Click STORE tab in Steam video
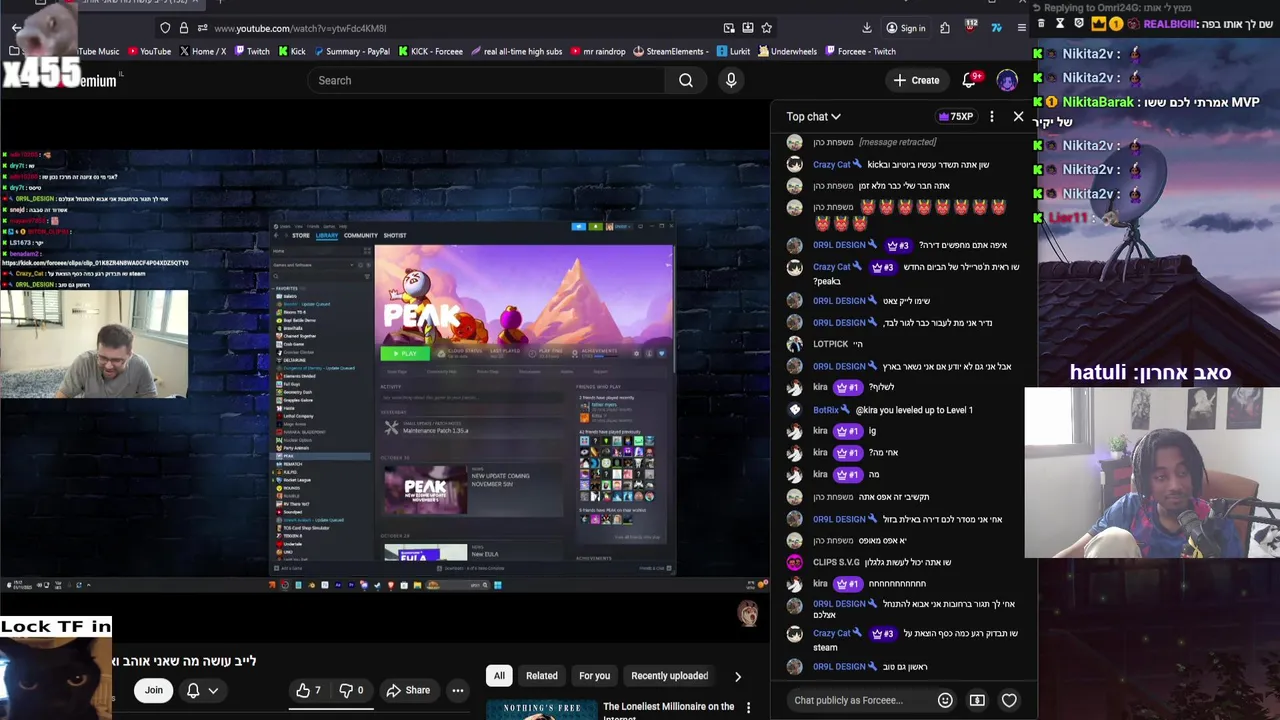 tap(300, 235)
